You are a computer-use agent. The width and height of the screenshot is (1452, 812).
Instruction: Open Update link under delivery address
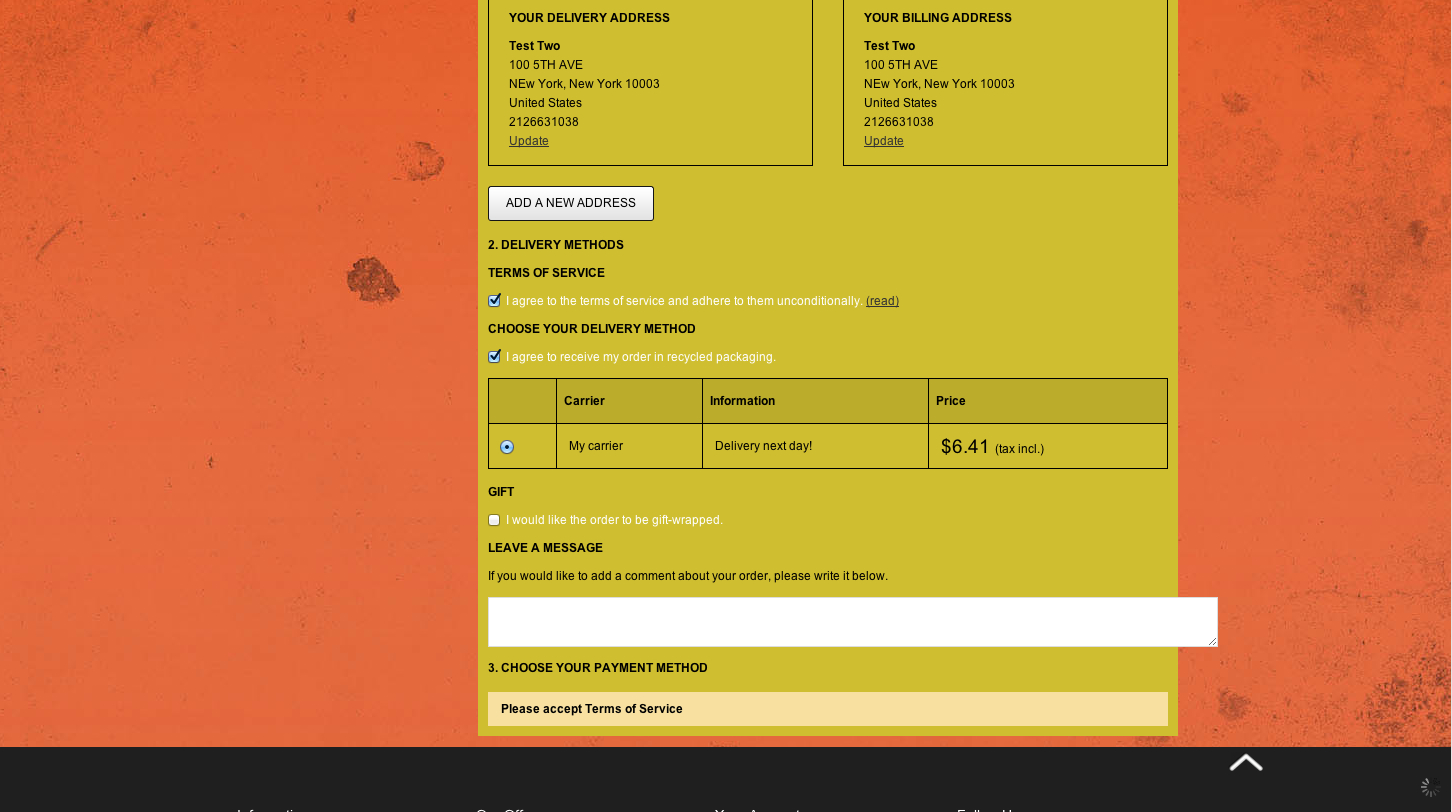click(x=529, y=141)
